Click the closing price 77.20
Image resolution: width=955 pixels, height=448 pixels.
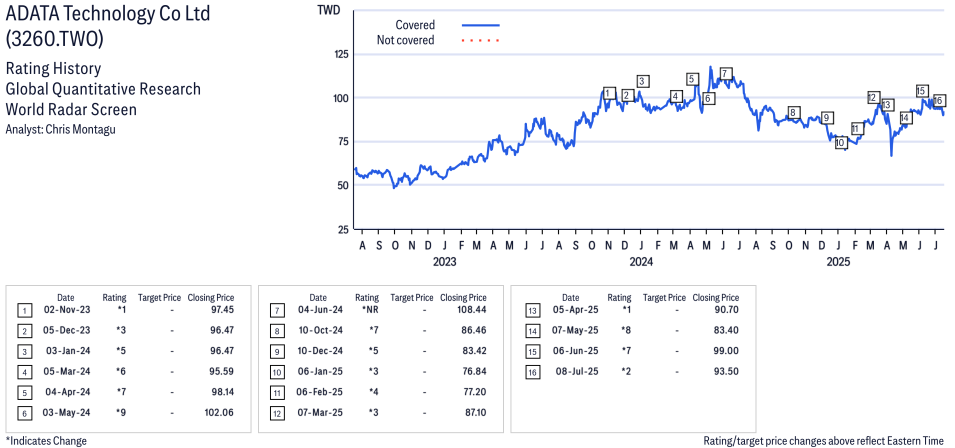pos(474,392)
